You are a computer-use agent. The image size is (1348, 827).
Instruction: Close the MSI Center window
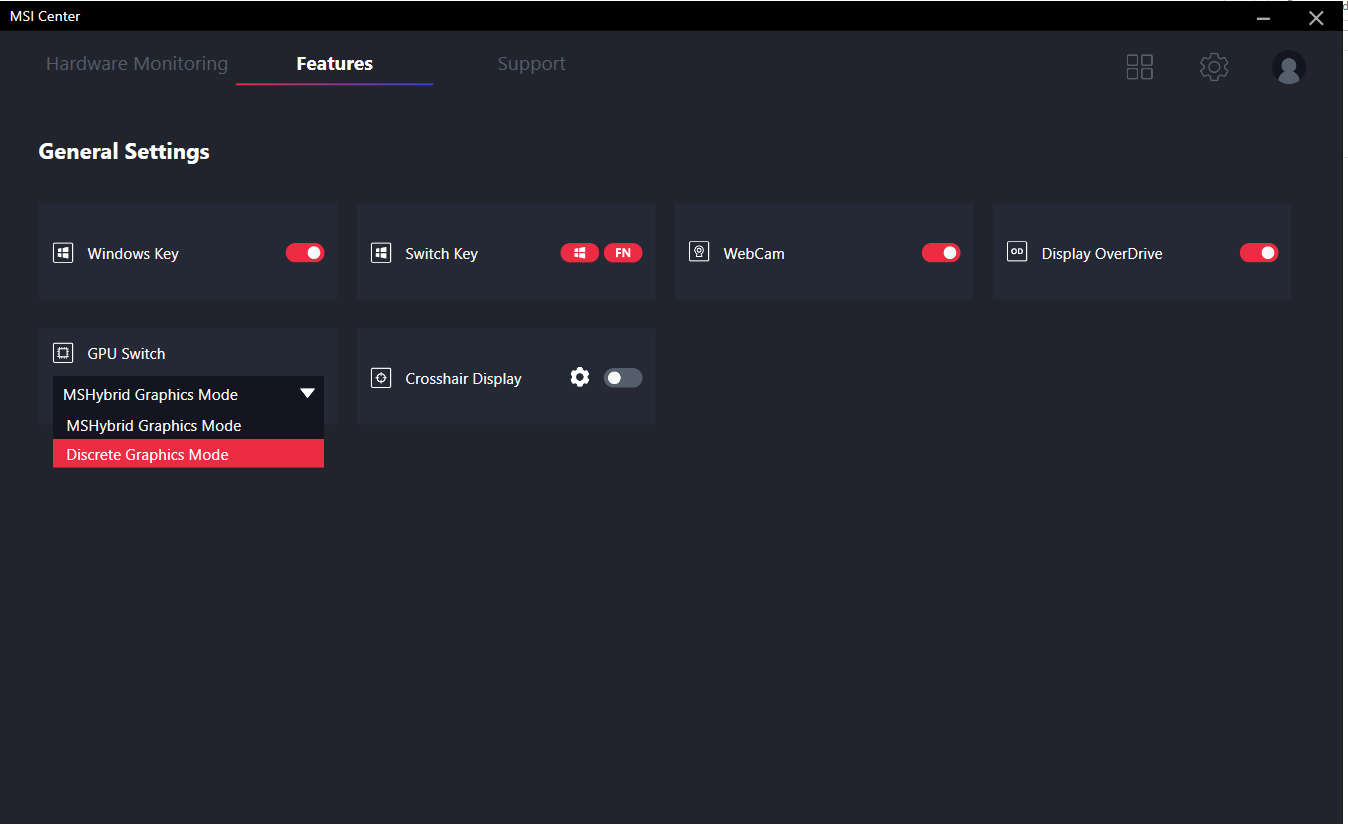1316,18
